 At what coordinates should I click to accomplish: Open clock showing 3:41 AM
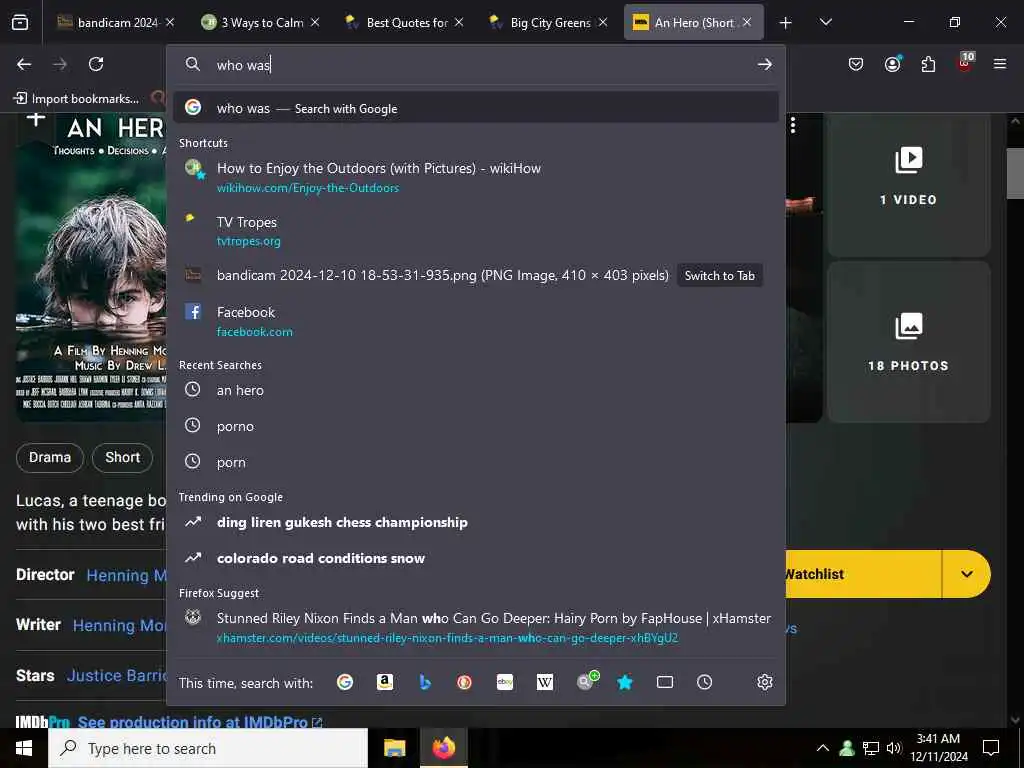pyautogui.click(x=938, y=748)
